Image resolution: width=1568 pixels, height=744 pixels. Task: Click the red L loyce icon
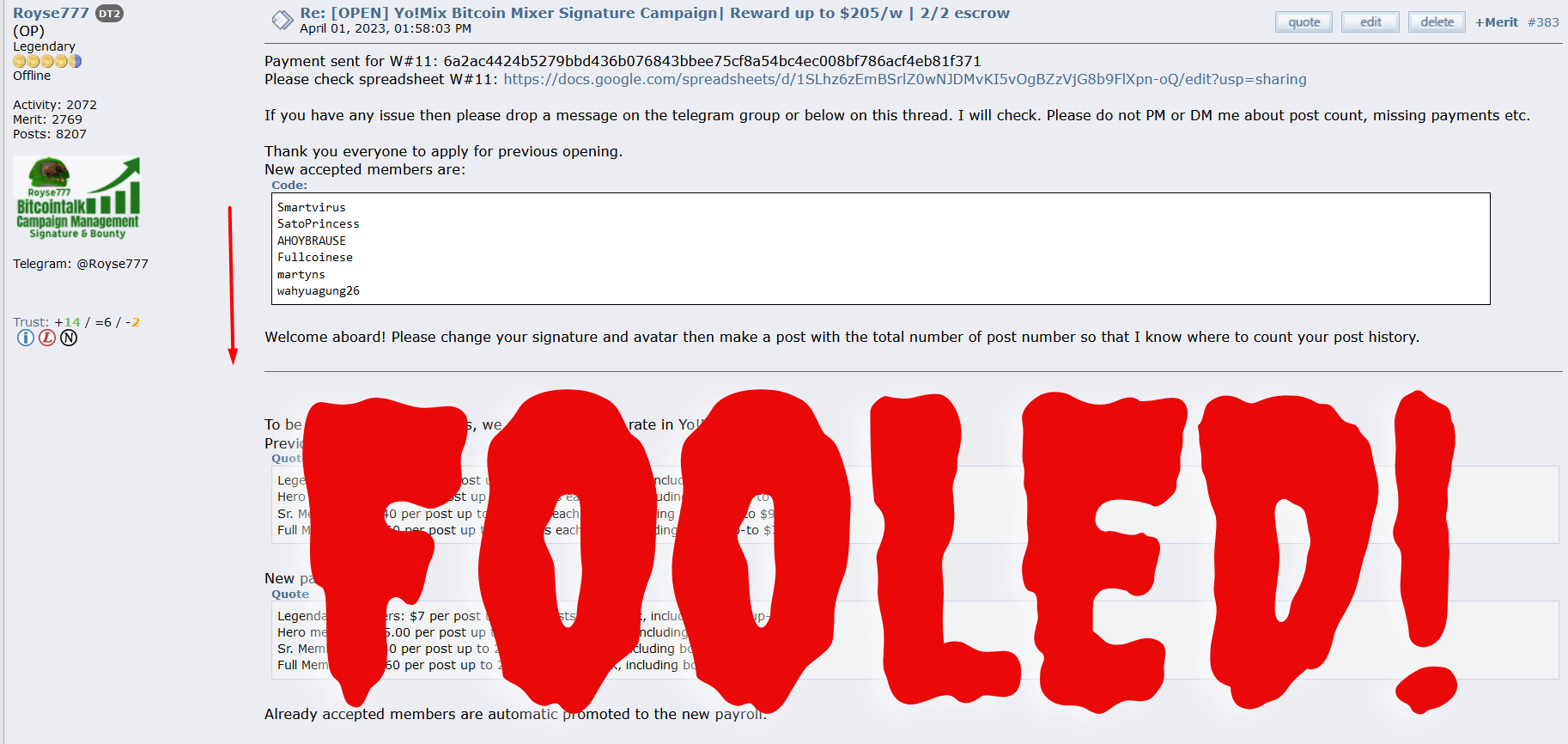[47, 338]
